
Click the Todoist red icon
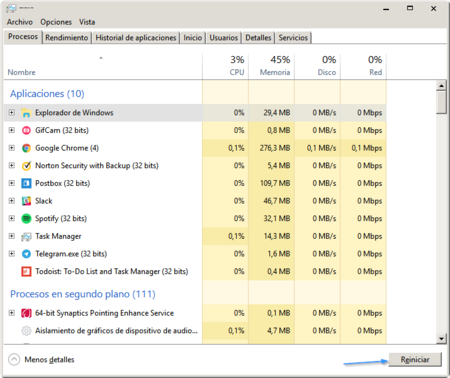pyautogui.click(x=26, y=272)
